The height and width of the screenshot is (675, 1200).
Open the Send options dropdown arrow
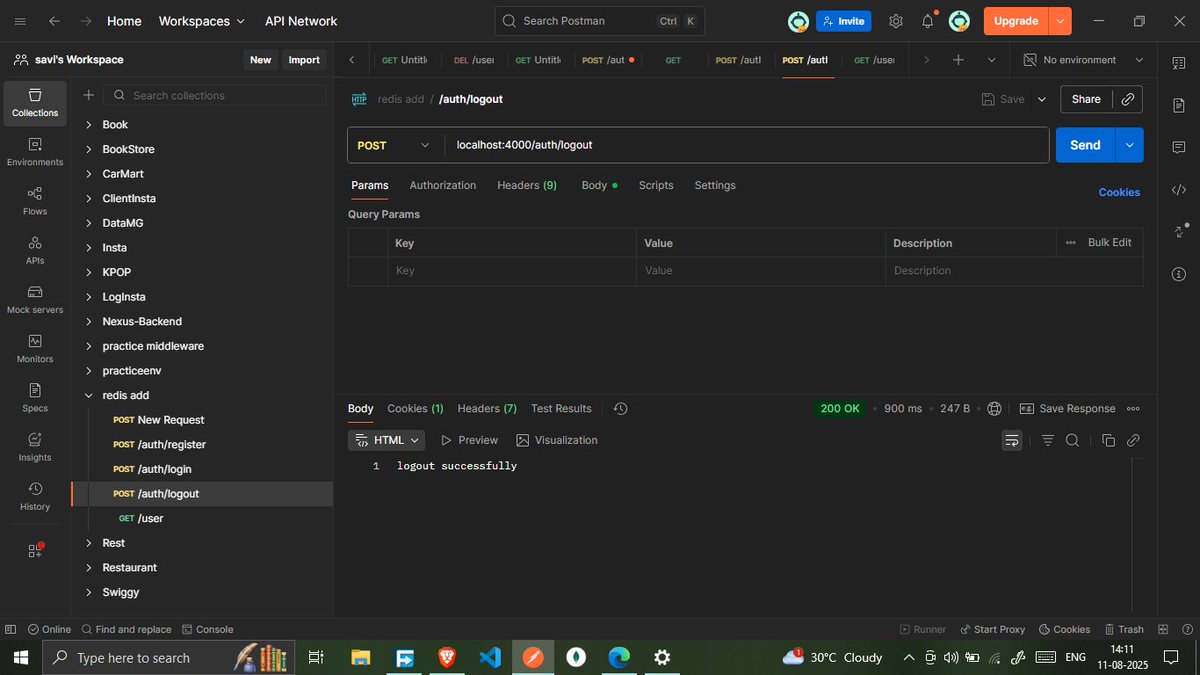tap(1129, 145)
